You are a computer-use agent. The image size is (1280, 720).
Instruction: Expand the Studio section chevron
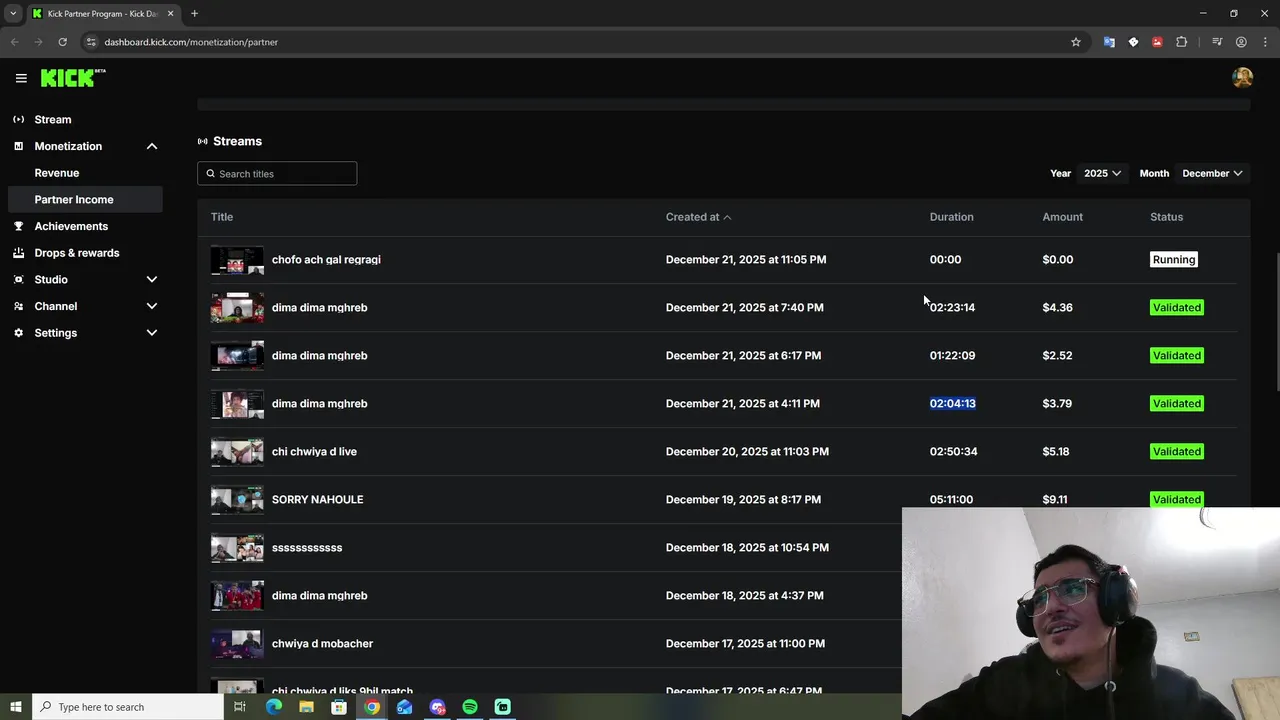click(152, 279)
